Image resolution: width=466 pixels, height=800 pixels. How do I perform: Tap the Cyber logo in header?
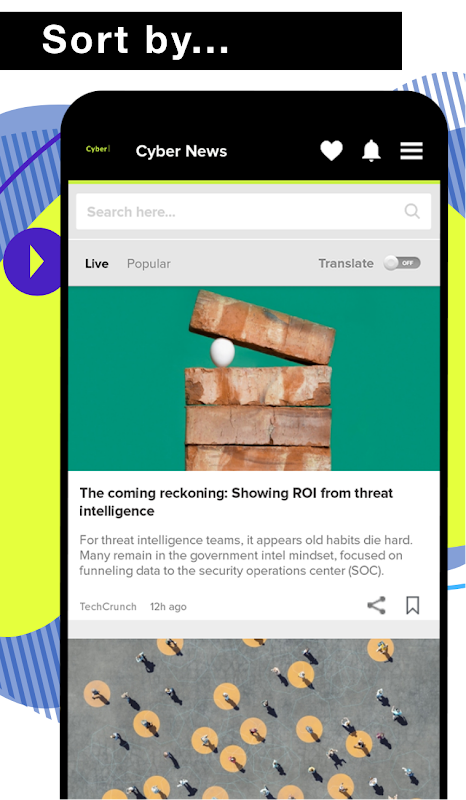pos(97,149)
